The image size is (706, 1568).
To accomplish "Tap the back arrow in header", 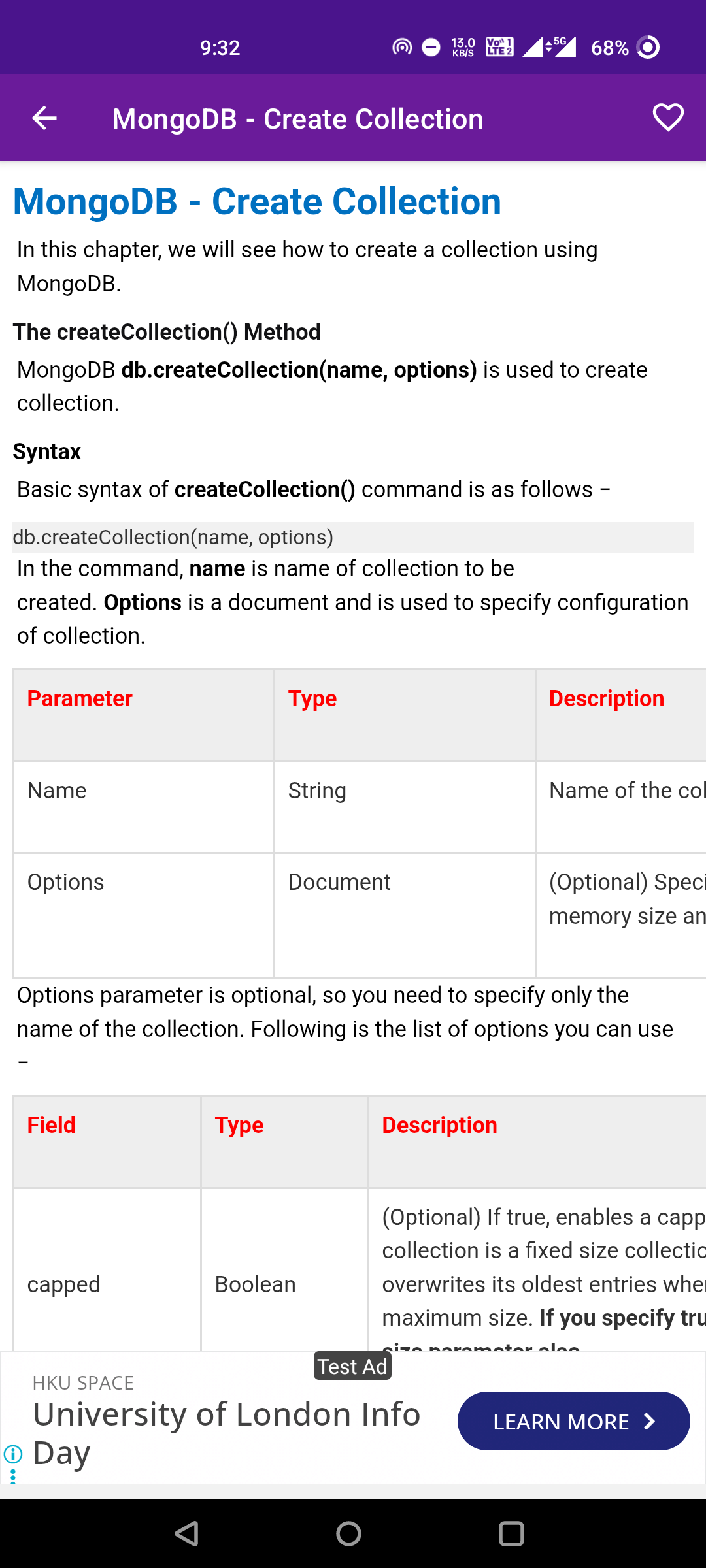I will click(44, 118).
